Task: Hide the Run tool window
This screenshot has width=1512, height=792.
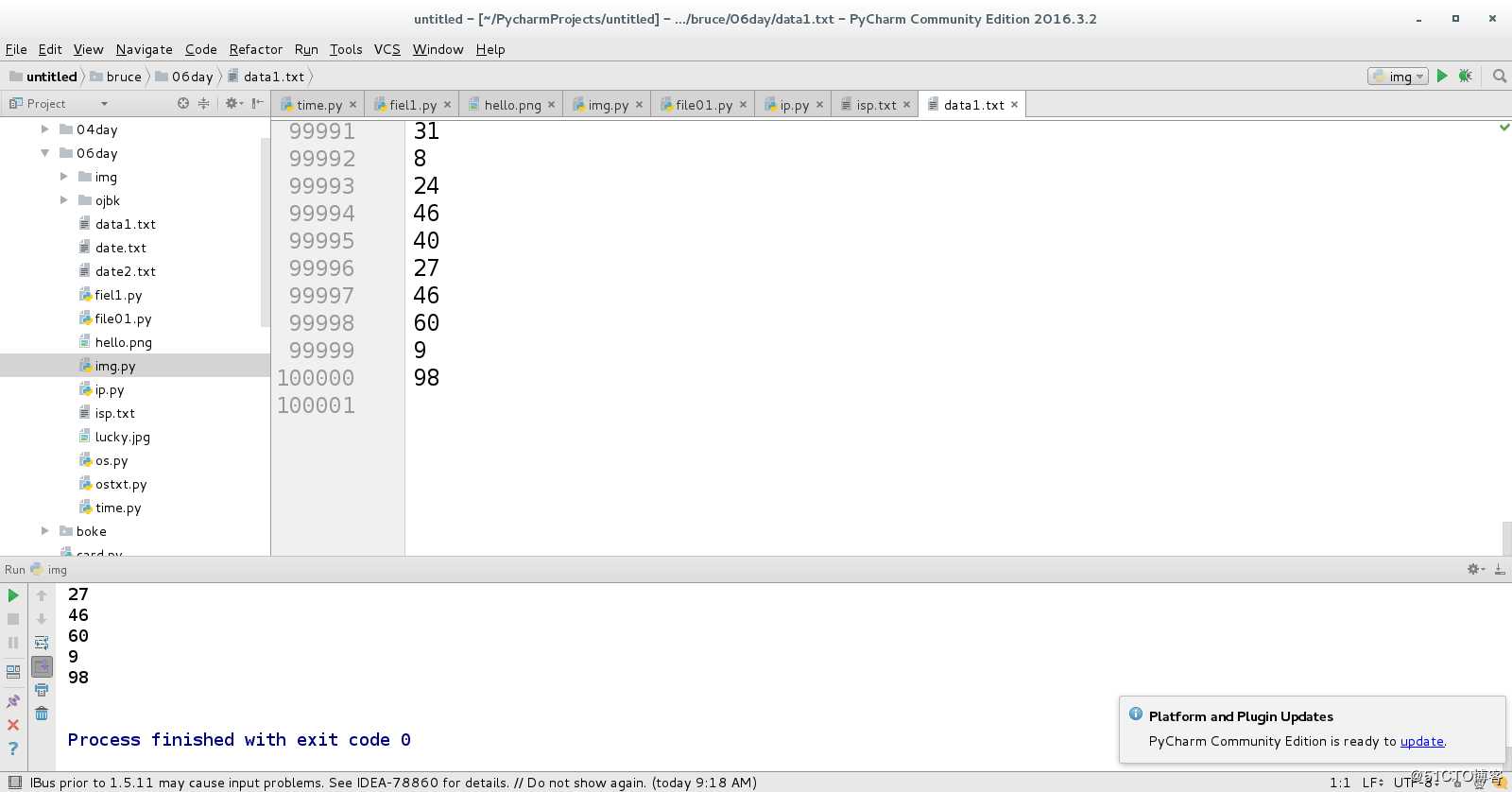Action: (1500, 569)
